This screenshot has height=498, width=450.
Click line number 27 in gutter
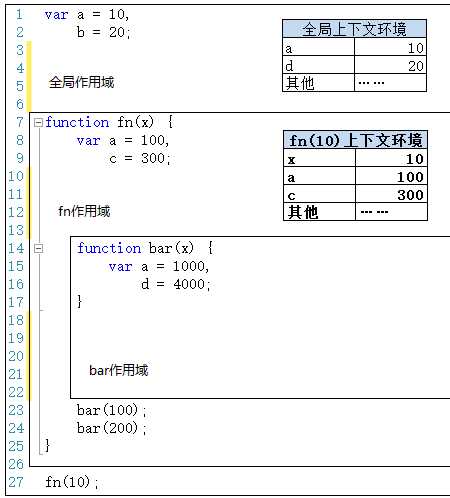click(x=16, y=482)
